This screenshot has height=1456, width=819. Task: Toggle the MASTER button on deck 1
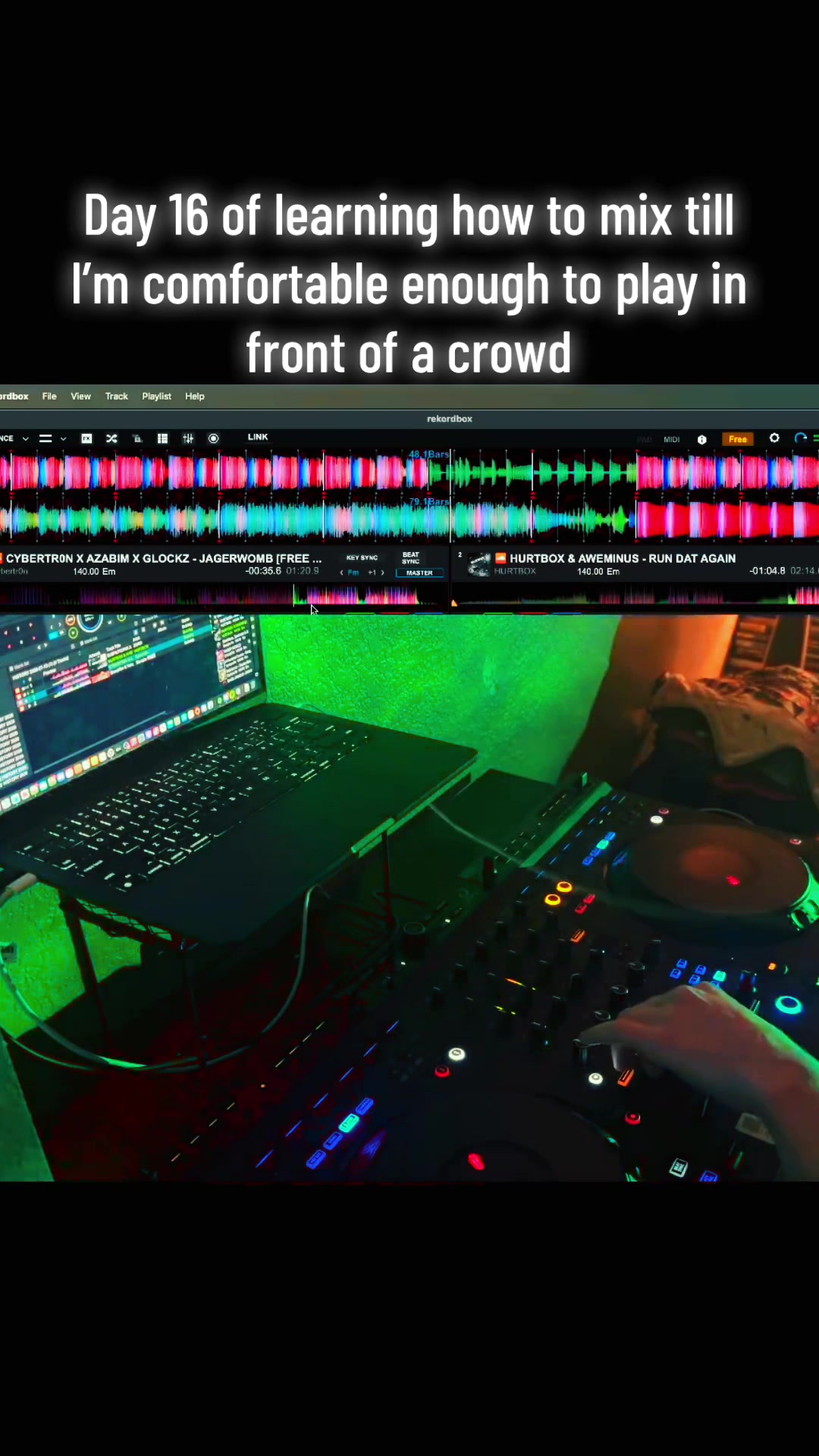pyautogui.click(x=419, y=573)
